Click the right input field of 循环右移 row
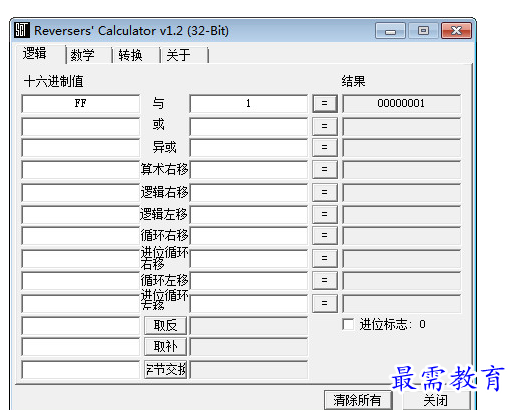Image resolution: width=513 pixels, height=410 pixels. click(x=248, y=236)
